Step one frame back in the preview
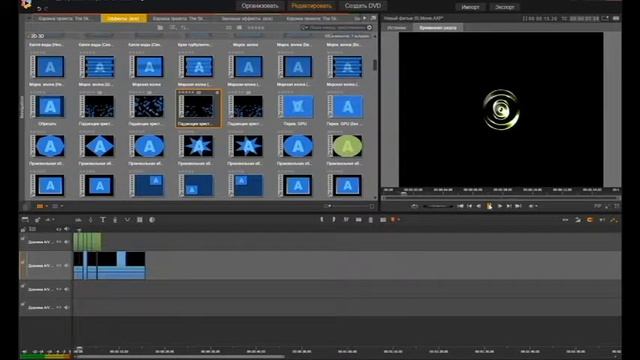640x360 pixels. (478, 206)
